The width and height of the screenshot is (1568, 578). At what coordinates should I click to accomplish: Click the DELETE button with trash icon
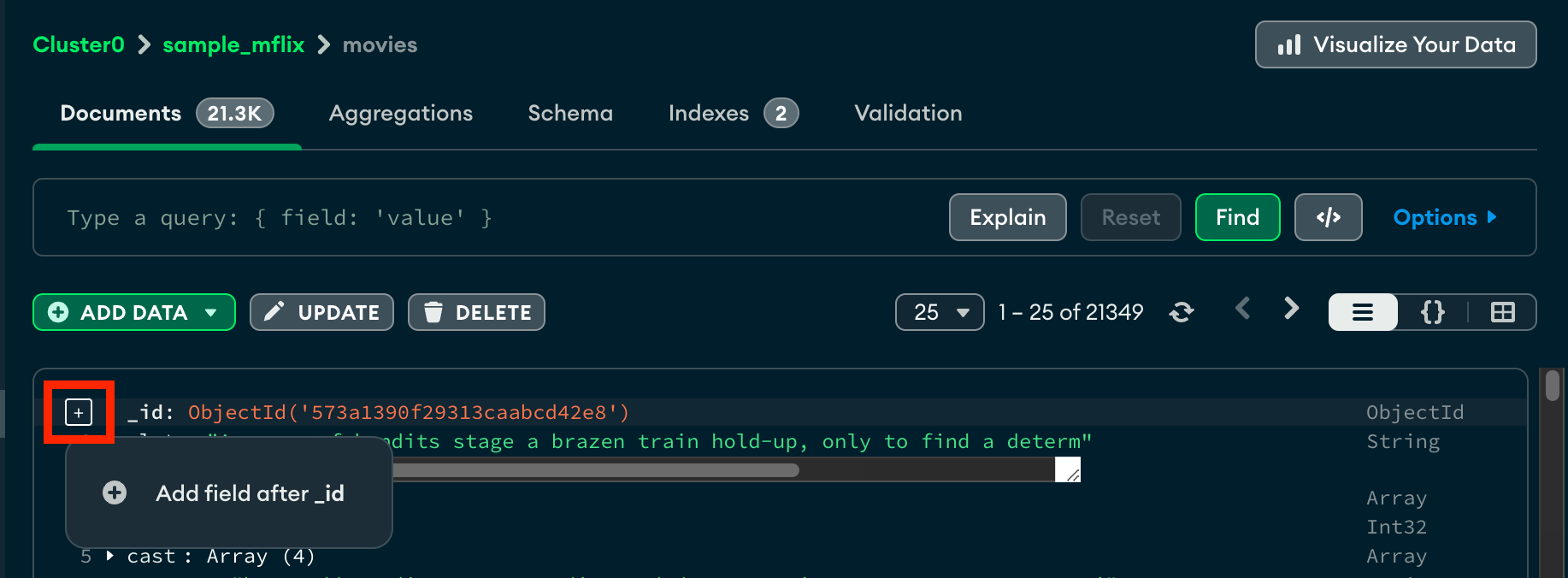tap(476, 312)
